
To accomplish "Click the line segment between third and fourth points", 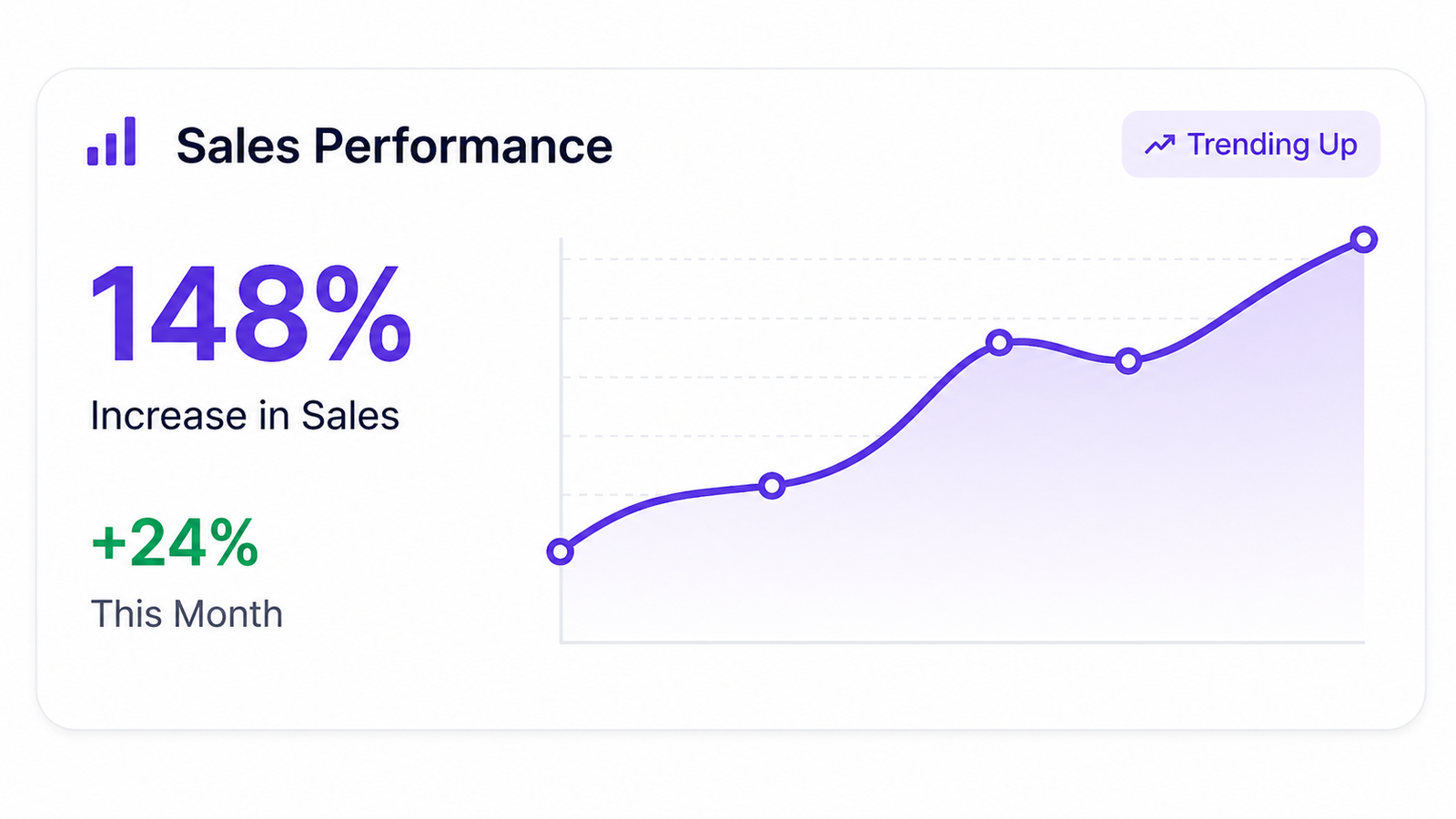I will pyautogui.click(x=1064, y=349).
